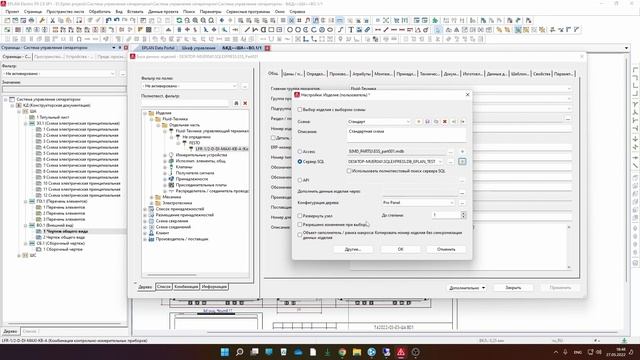
Task: Click the plus icon beside SQL server field
Action: 462,162
